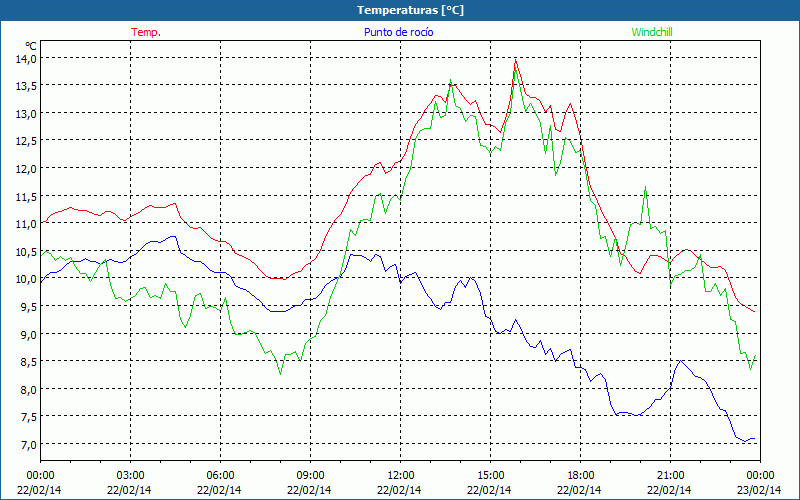This screenshot has width=800, height=500.
Task: Click the 10,0 y-axis label
Action: pyautogui.click(x=26, y=279)
